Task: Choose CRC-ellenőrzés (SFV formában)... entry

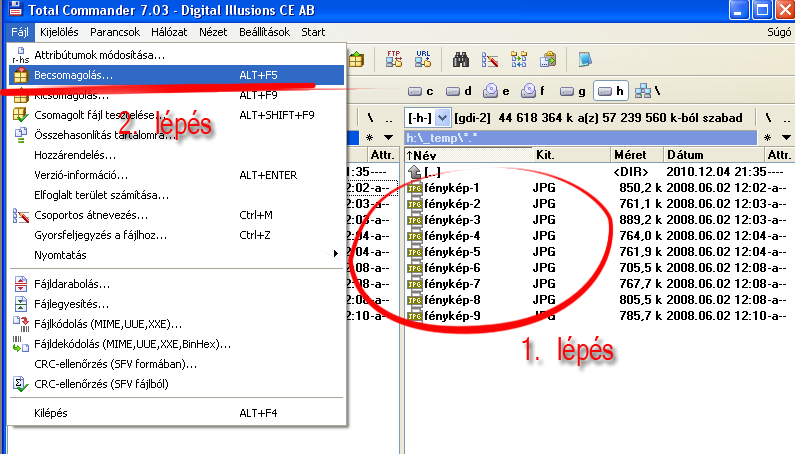Action: [176, 364]
